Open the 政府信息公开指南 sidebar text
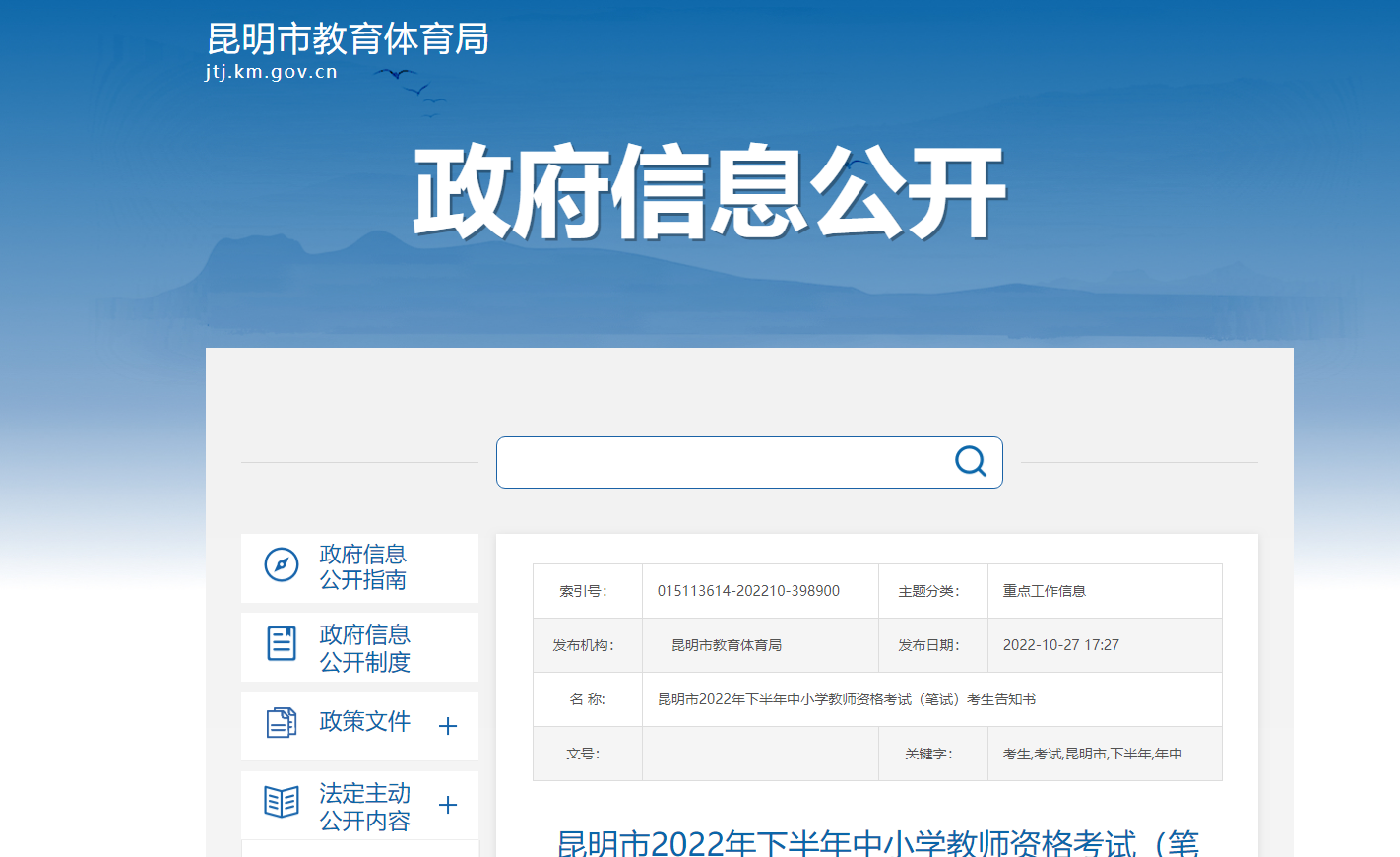Image resolution: width=1400 pixels, height=857 pixels. click(x=363, y=567)
